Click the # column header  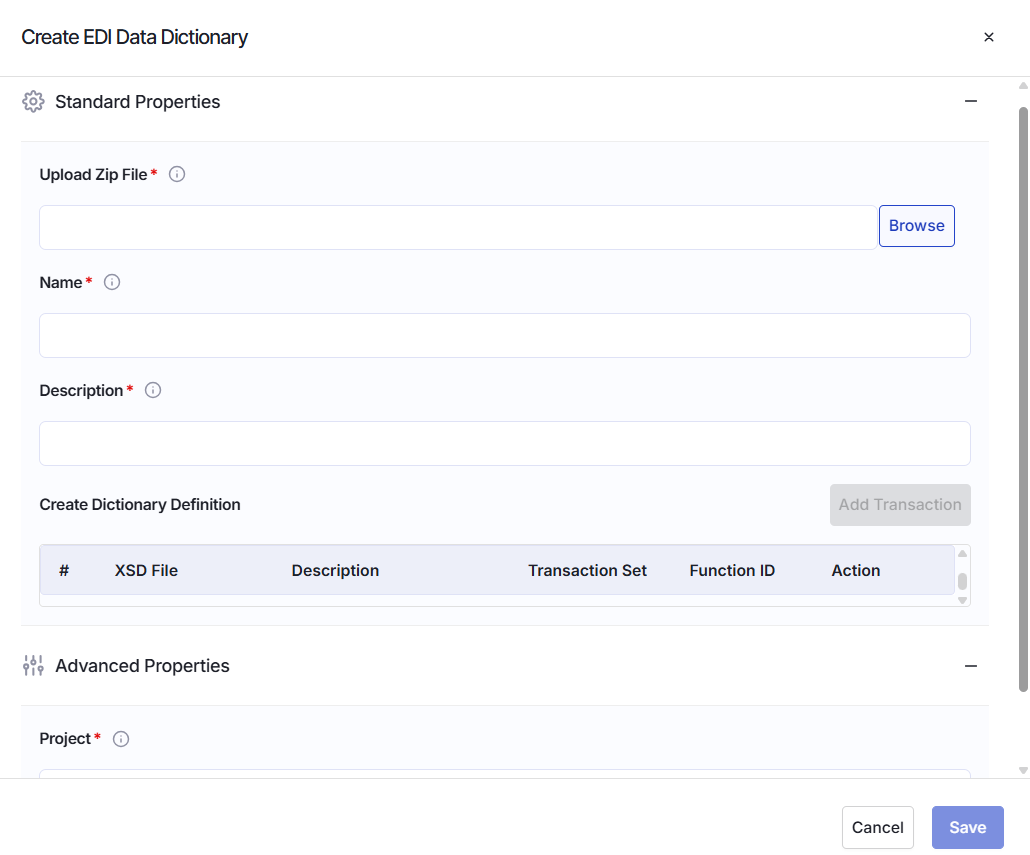click(x=64, y=571)
